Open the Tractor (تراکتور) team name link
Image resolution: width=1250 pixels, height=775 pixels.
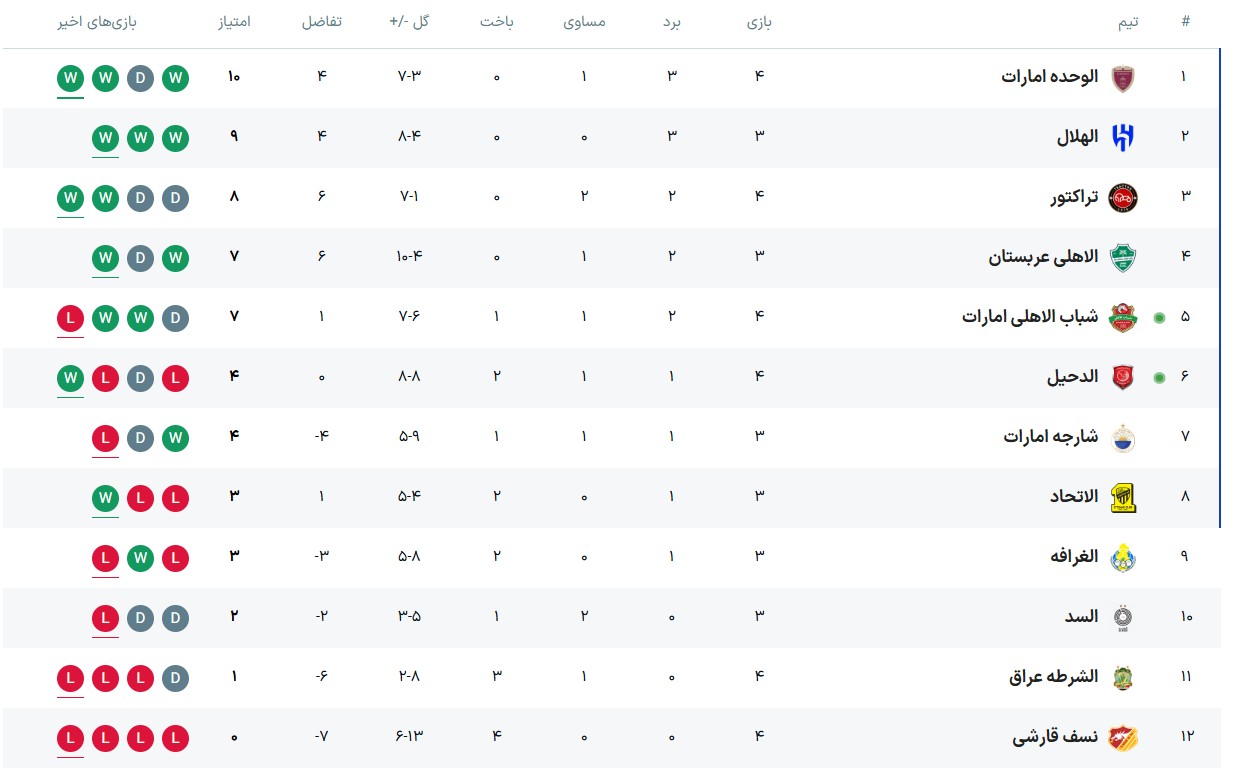pos(1074,197)
